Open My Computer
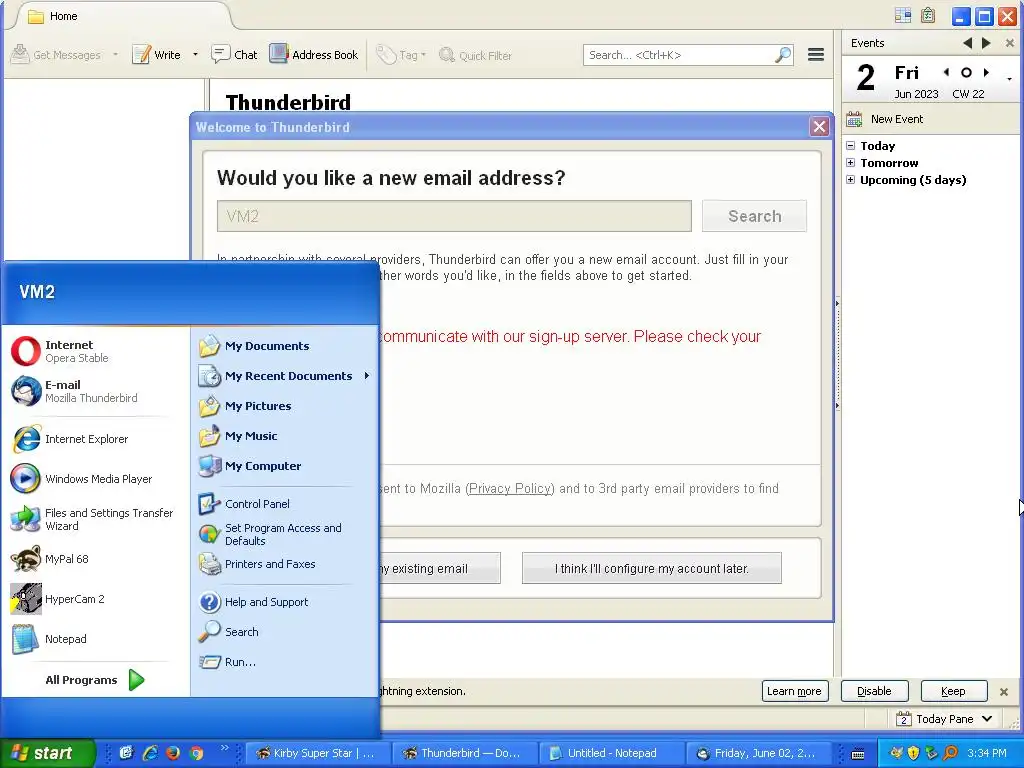Viewport: 1024px width, 768px height. coord(285,466)
